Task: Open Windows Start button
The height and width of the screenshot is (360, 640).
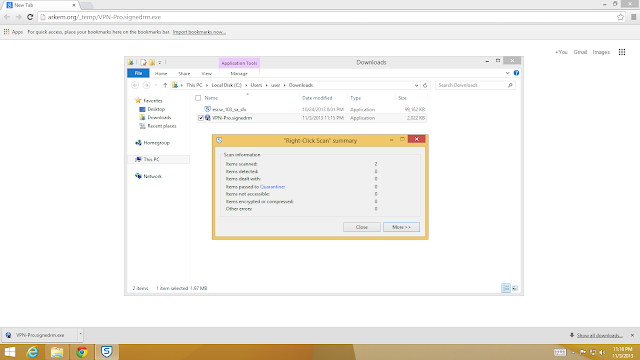Action: [x=9, y=352]
